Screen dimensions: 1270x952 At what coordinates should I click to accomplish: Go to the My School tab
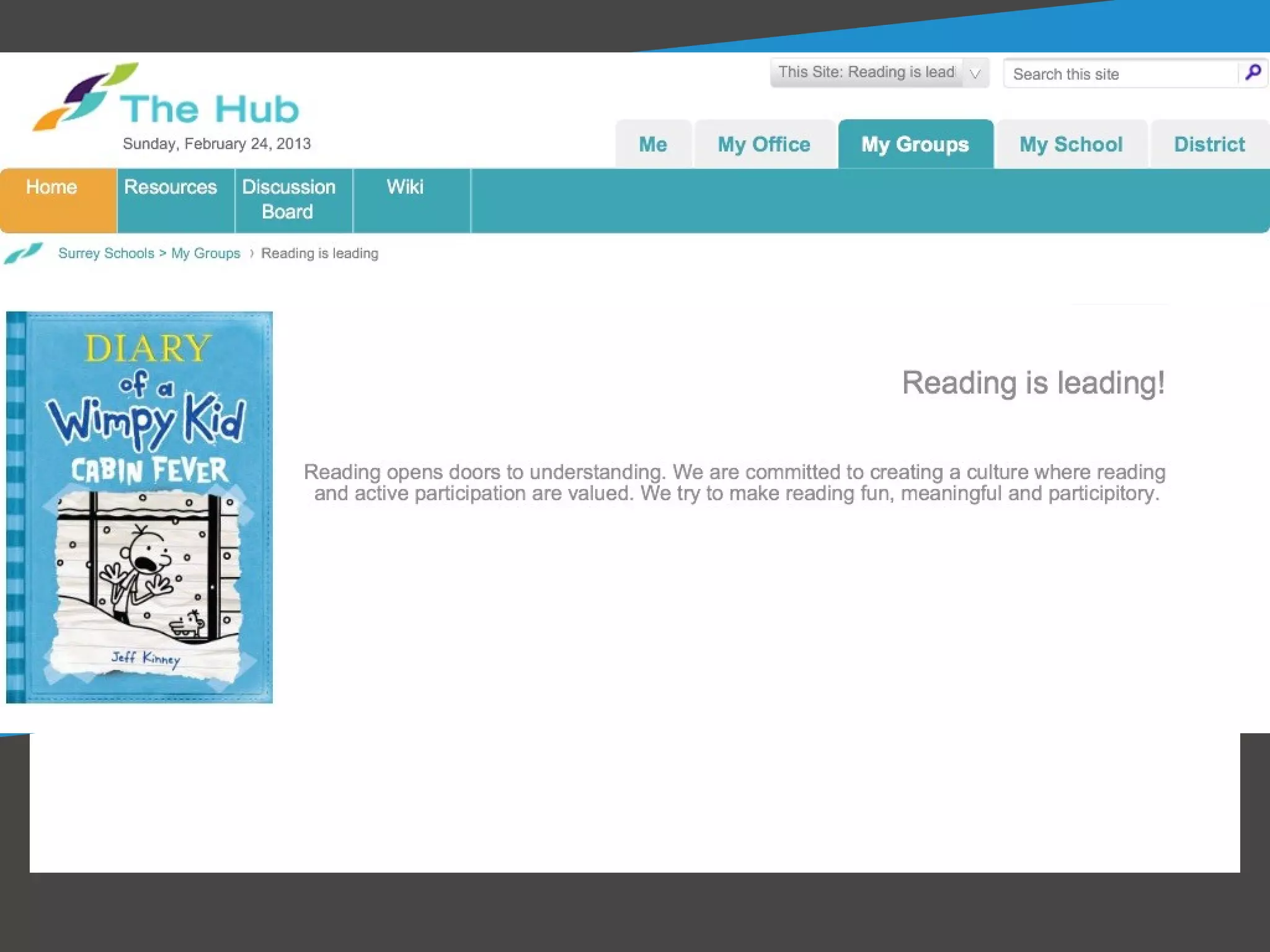pyautogui.click(x=1071, y=144)
